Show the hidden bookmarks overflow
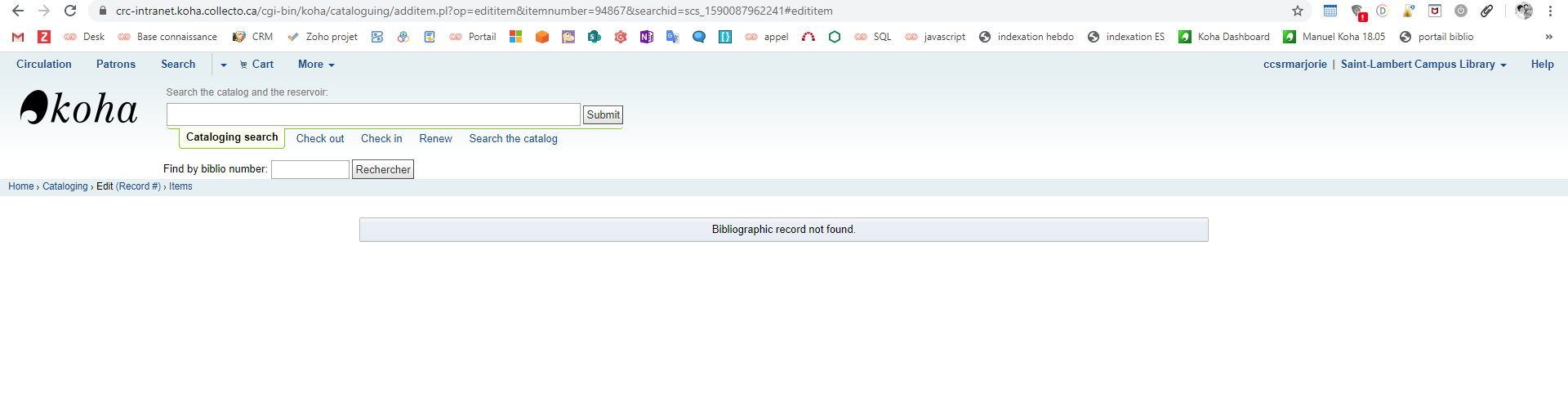 1548,37
